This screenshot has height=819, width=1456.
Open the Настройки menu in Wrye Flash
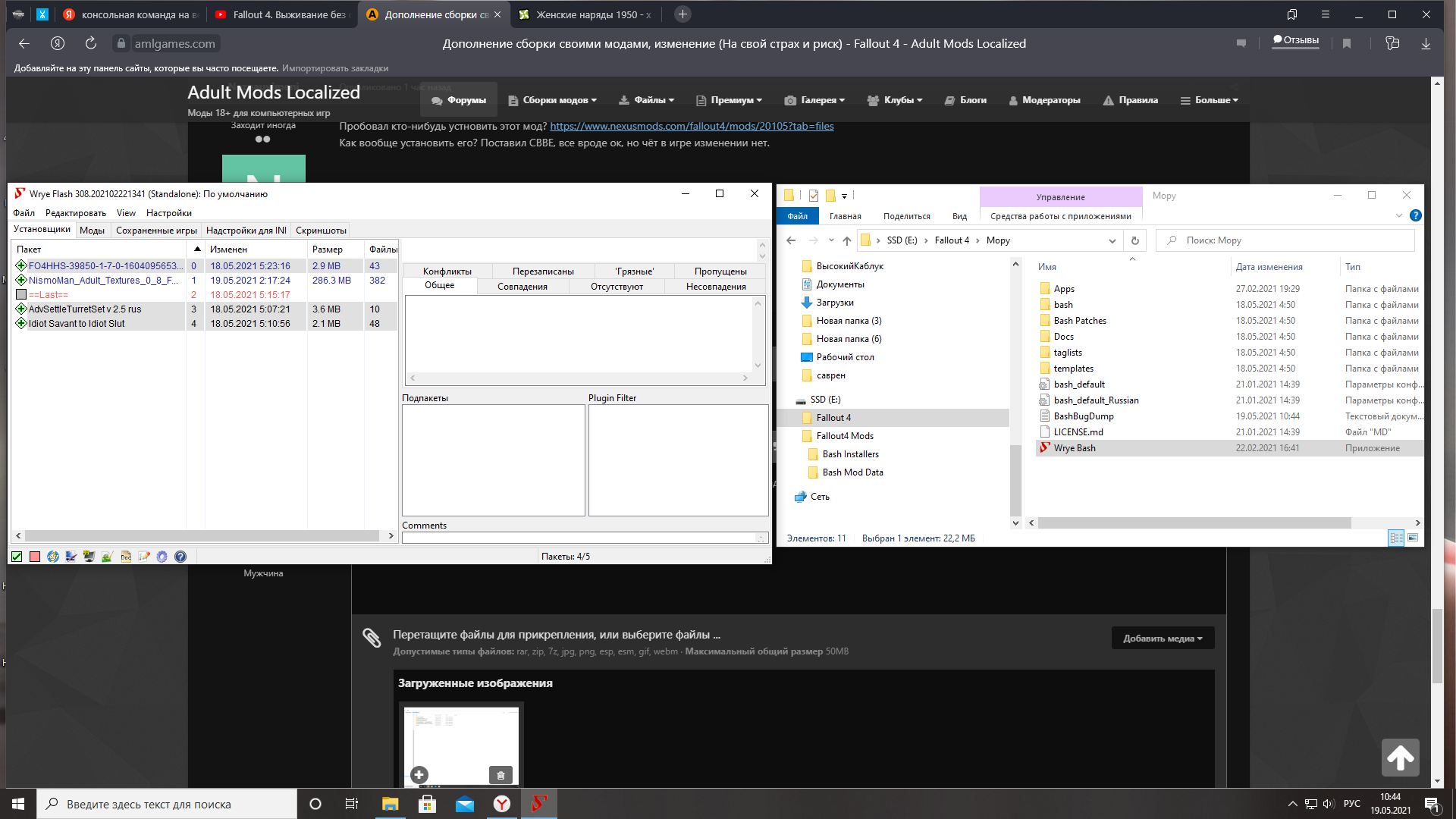168,213
